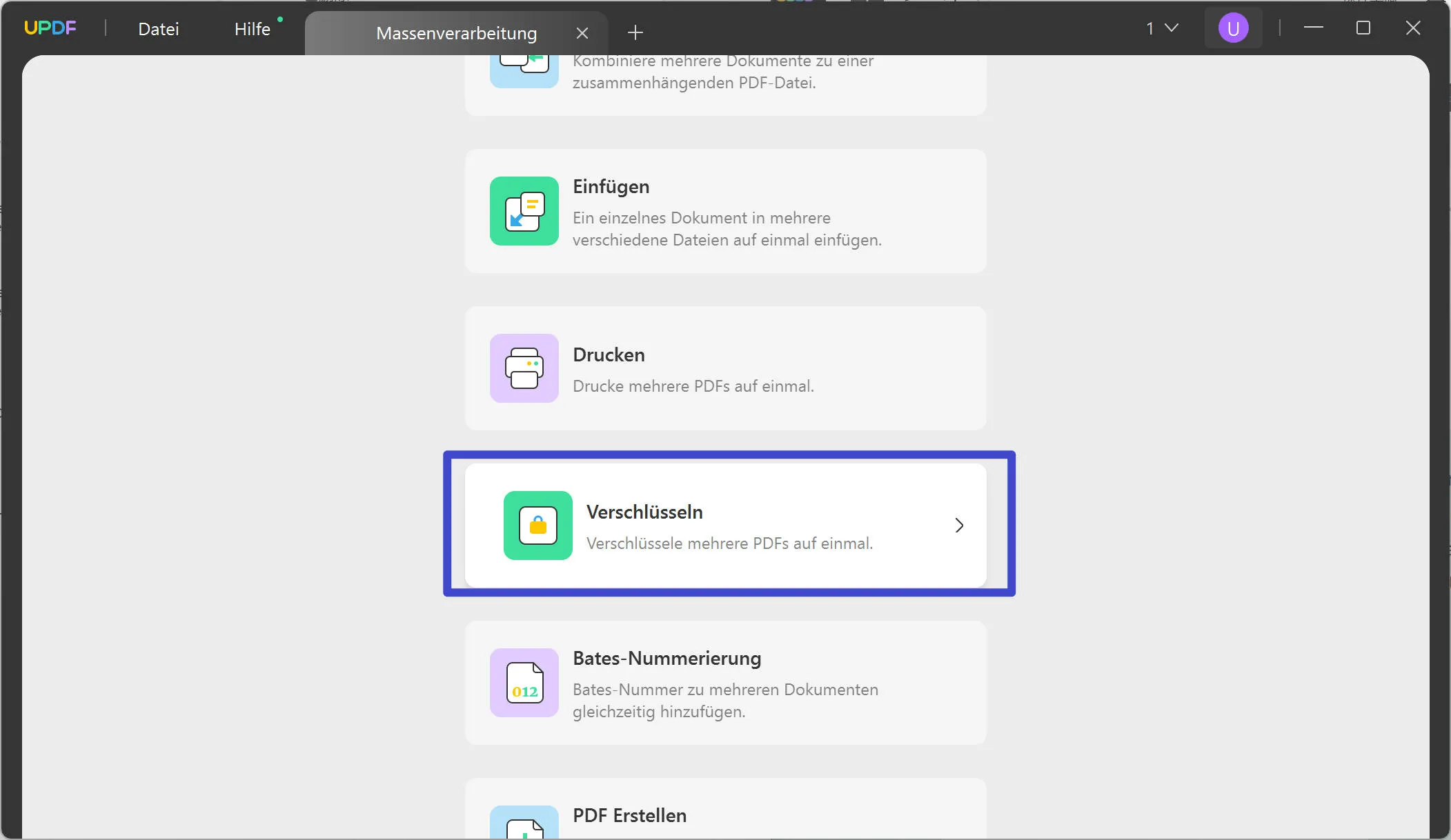Switch to the Massenverarbeitung tab
1451x840 pixels.
[455, 32]
